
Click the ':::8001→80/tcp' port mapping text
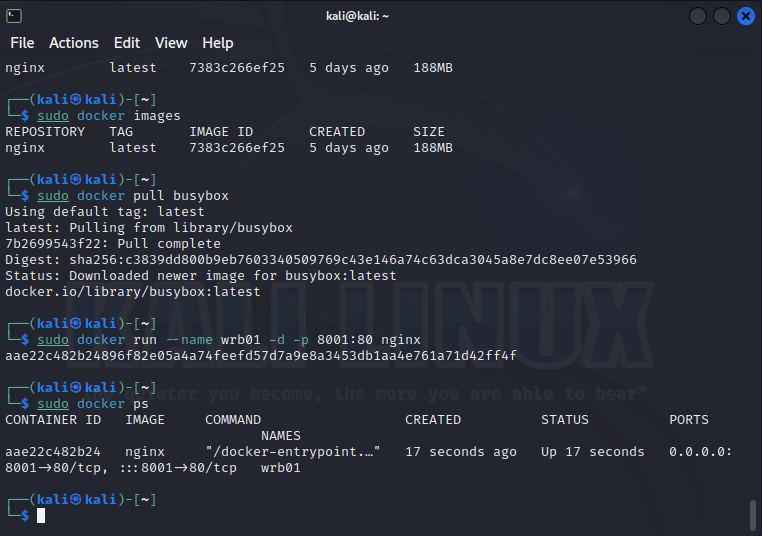(x=177, y=468)
